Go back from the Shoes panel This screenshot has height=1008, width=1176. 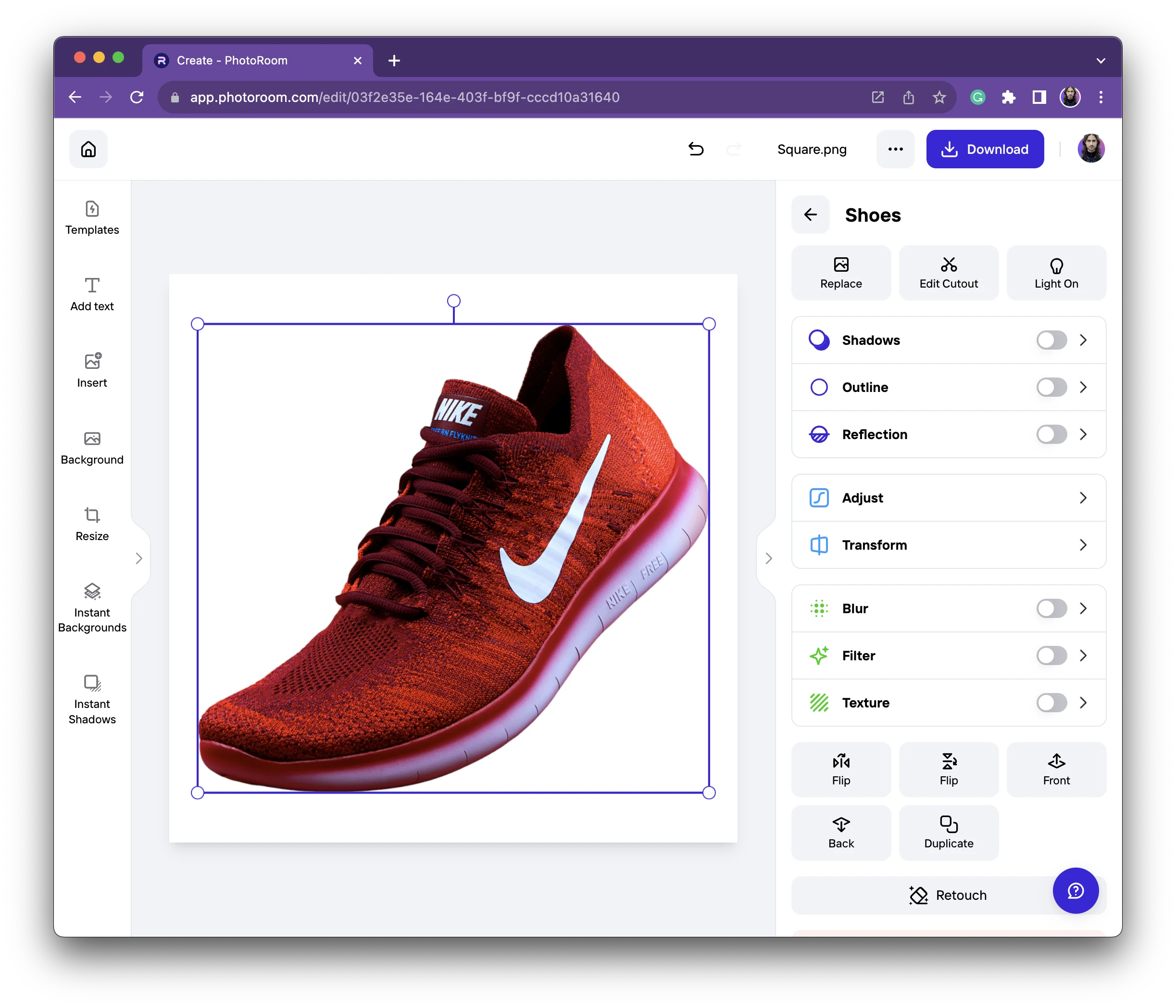[811, 214]
